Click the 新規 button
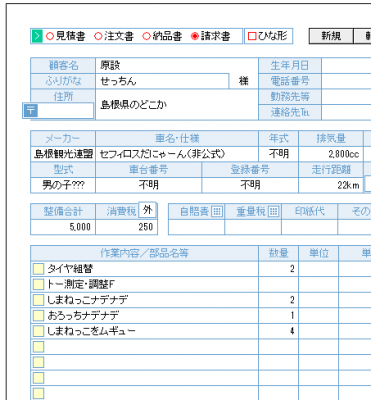371x400 pixels. 331,36
